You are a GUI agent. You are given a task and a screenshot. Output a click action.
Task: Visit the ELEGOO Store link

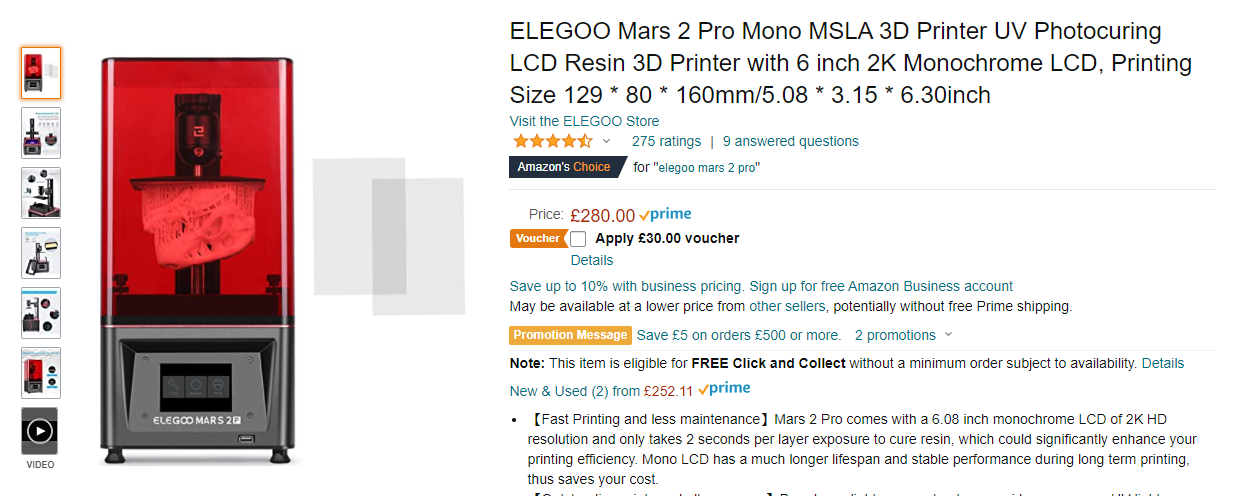(x=584, y=121)
